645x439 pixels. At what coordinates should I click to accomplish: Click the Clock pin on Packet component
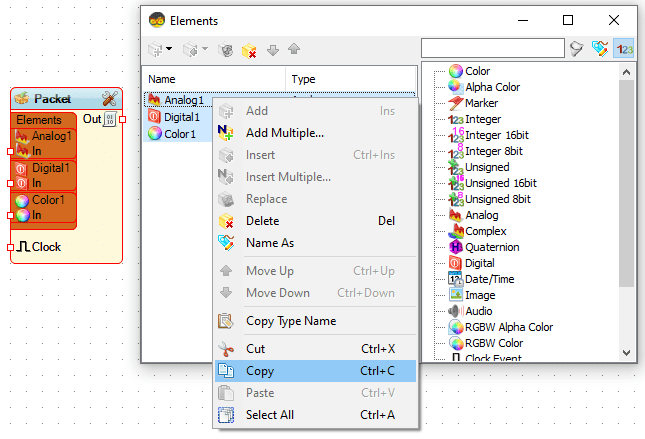[x=11, y=247]
